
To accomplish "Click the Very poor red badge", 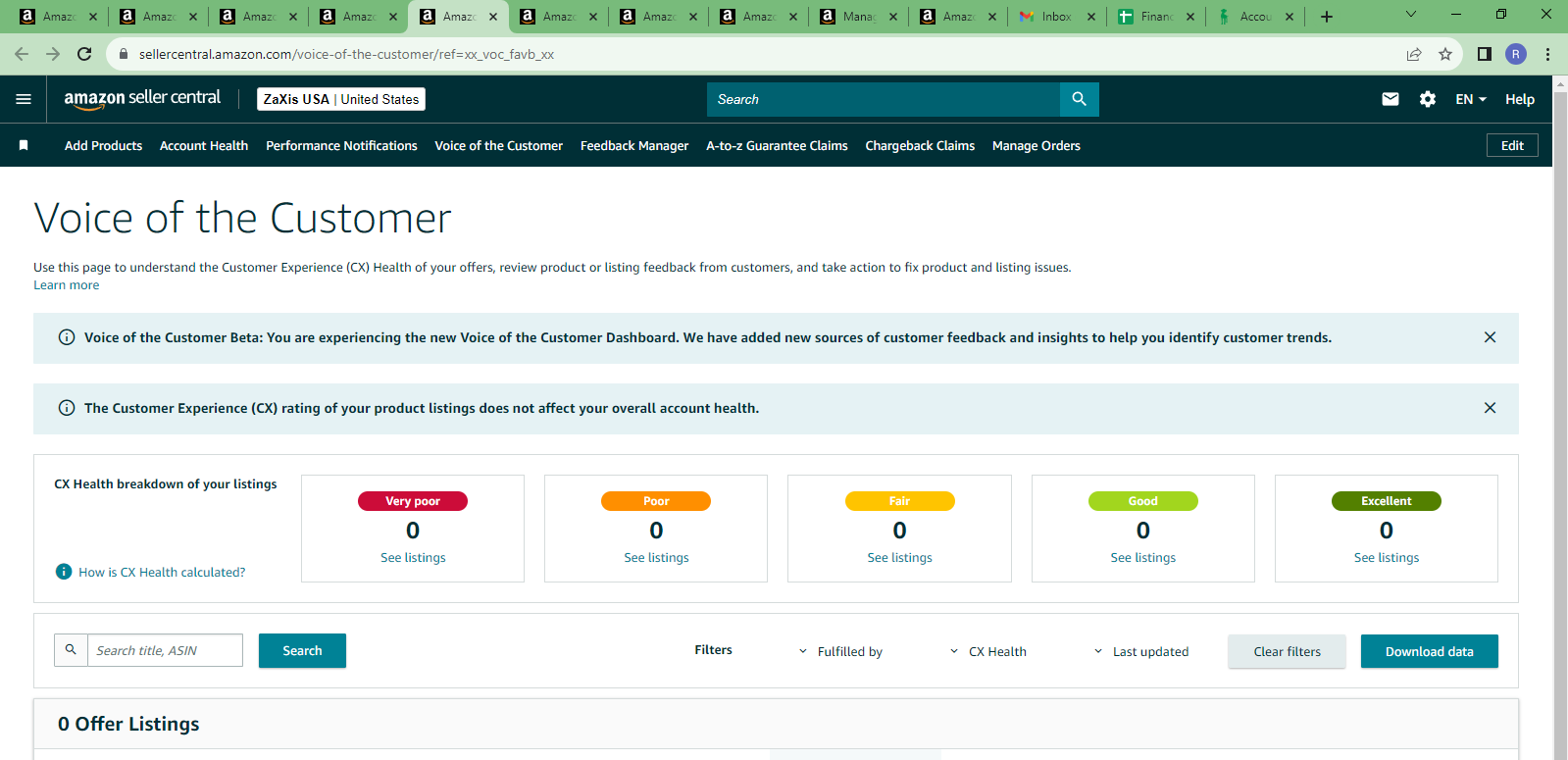I will point(413,501).
